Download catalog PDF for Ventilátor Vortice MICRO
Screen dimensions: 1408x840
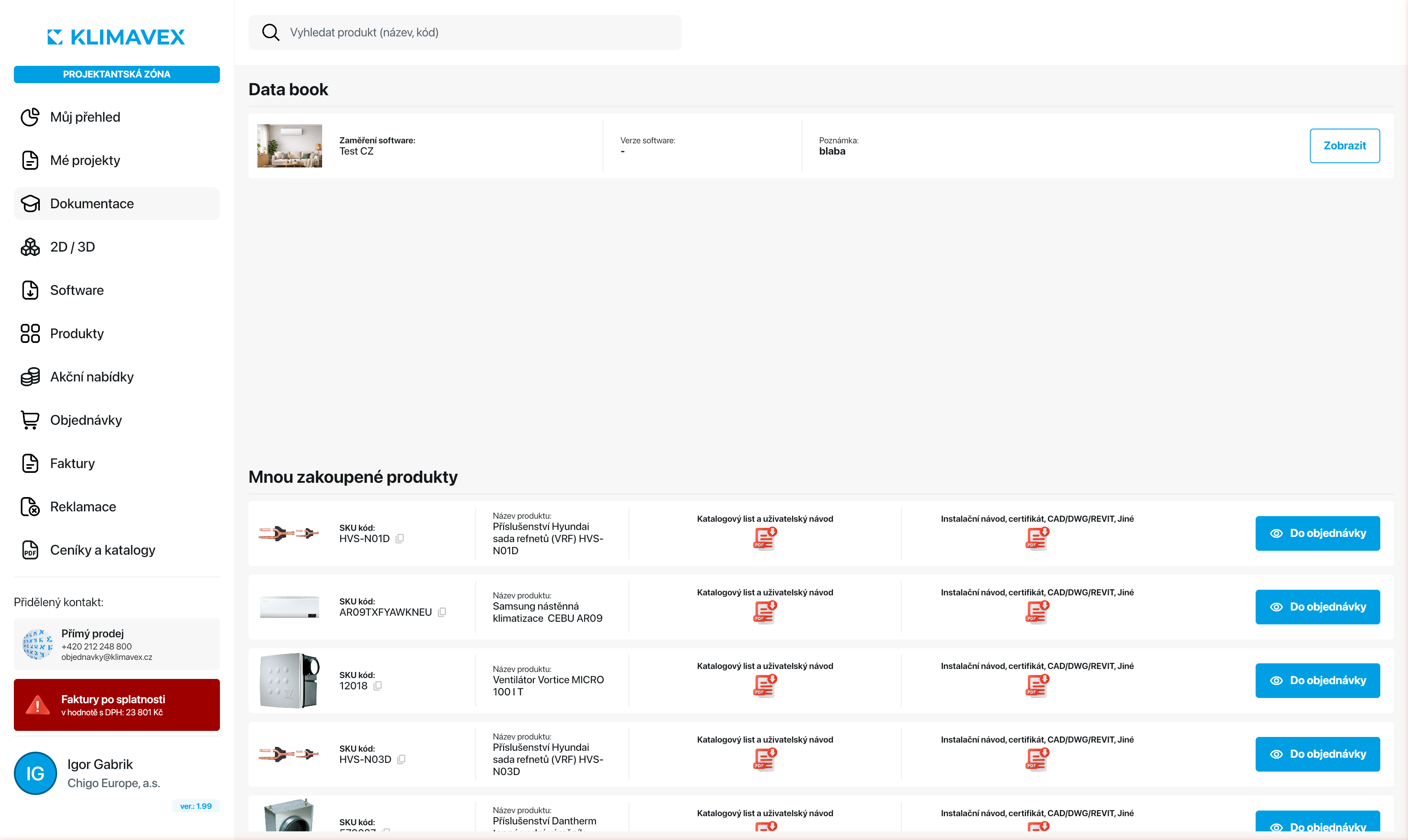(x=765, y=685)
